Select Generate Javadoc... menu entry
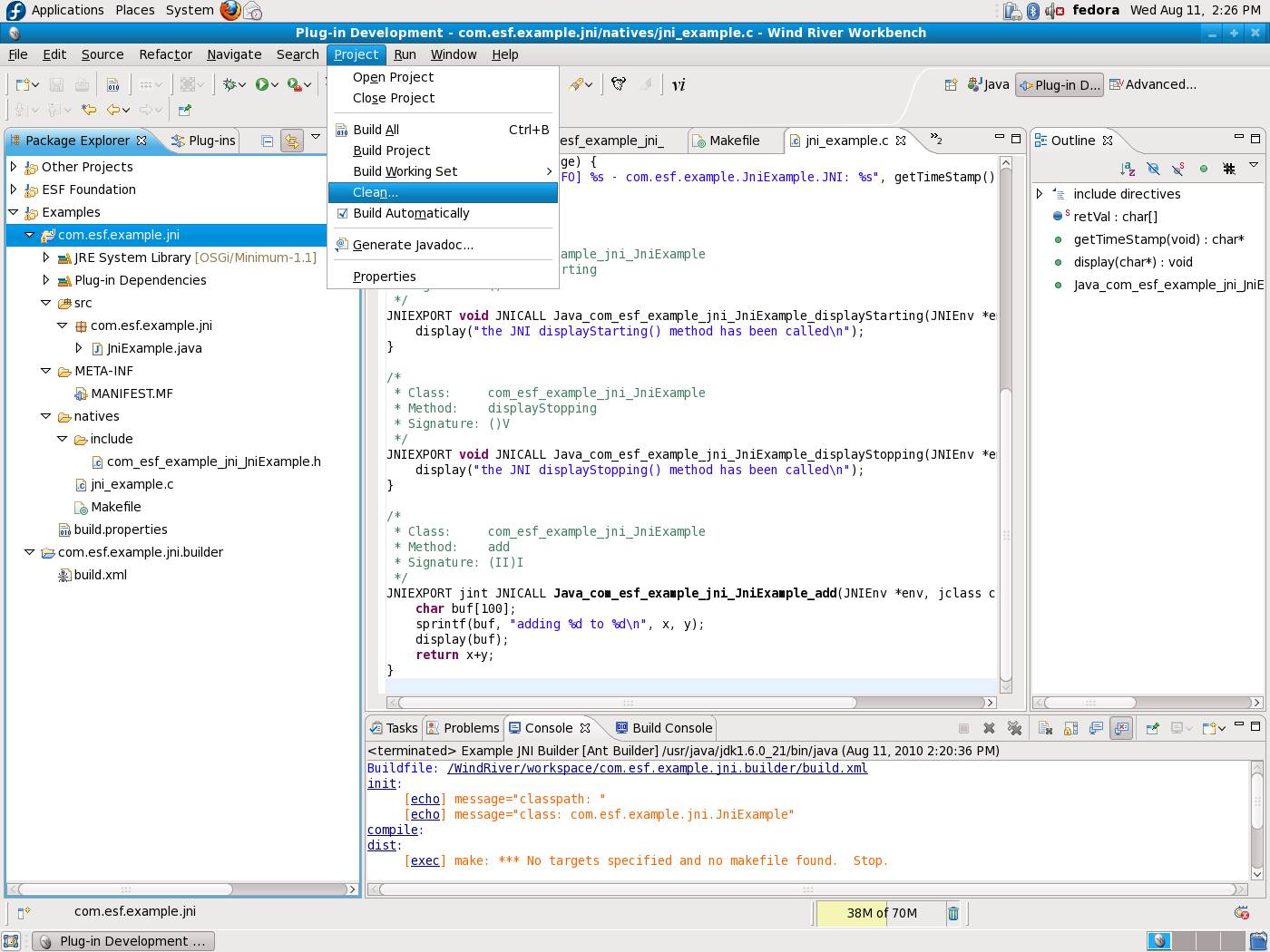This screenshot has height=952, width=1270. pyautogui.click(x=443, y=245)
